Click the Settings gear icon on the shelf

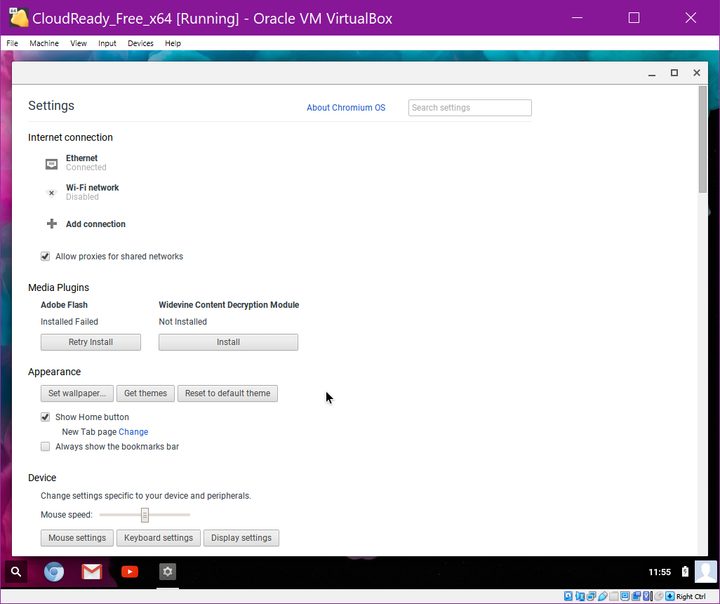tap(168, 572)
